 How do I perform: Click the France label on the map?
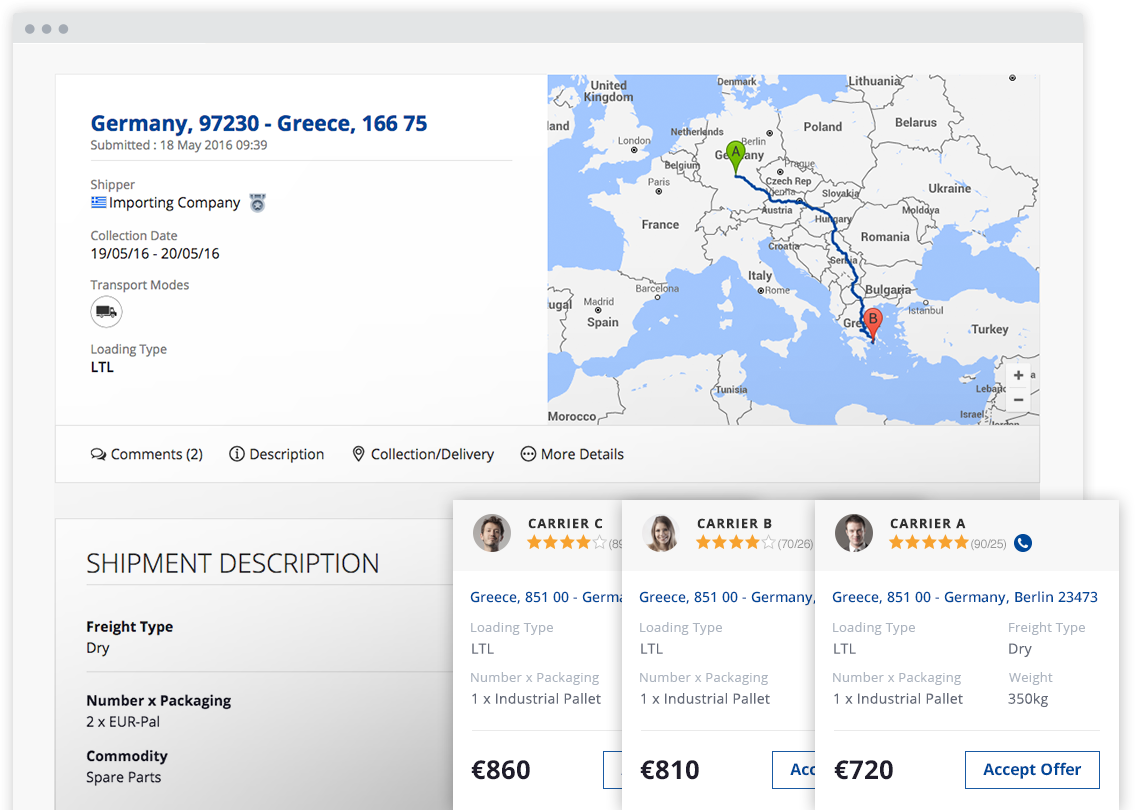(660, 224)
